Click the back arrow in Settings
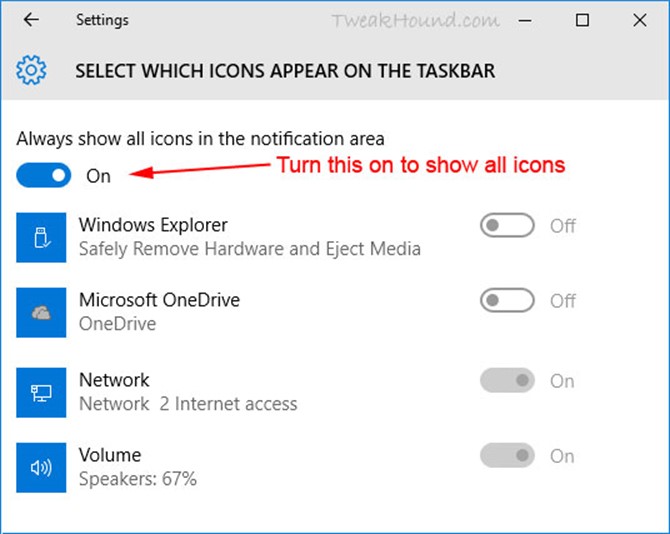670x534 pixels. (31, 20)
